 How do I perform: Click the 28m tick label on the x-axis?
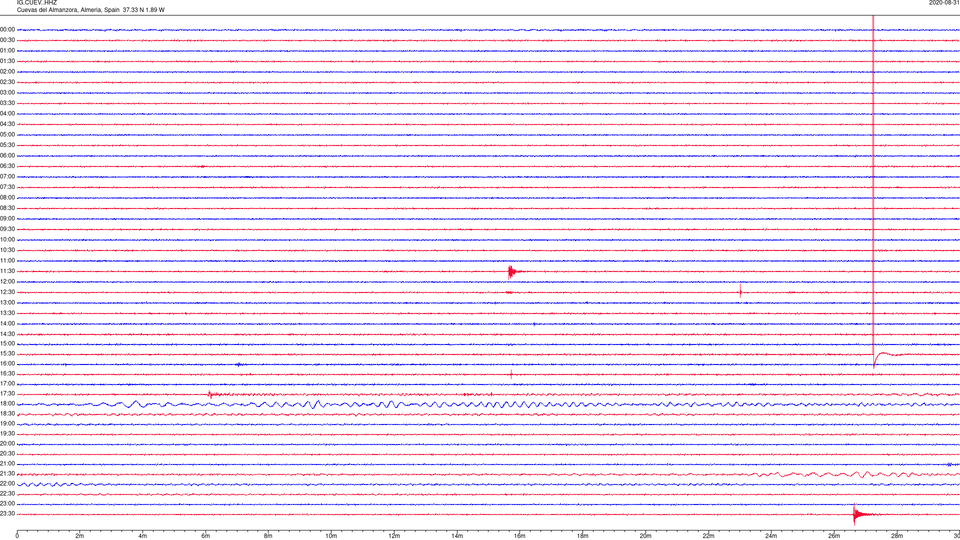pos(897,536)
